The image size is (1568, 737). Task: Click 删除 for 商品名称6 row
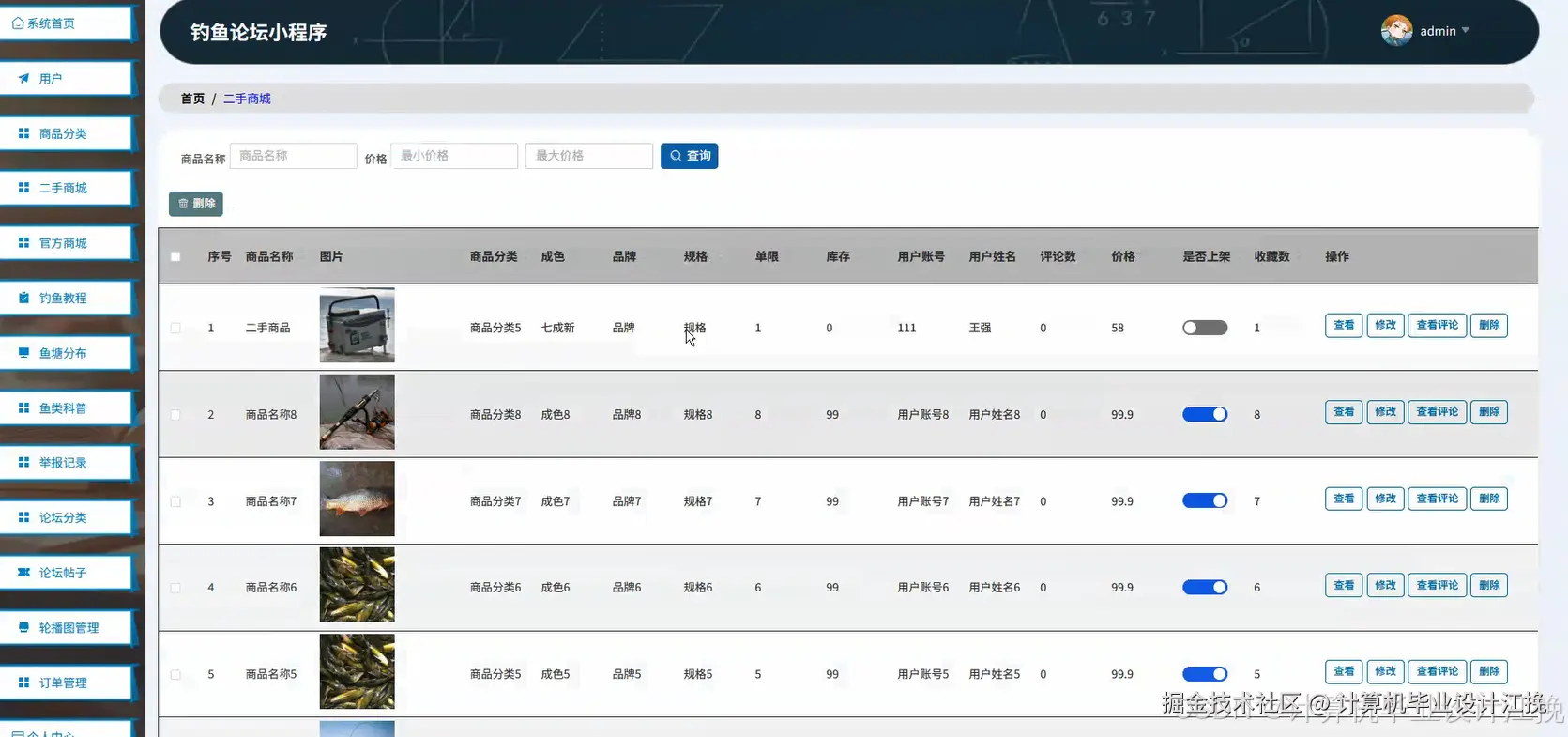point(1489,585)
